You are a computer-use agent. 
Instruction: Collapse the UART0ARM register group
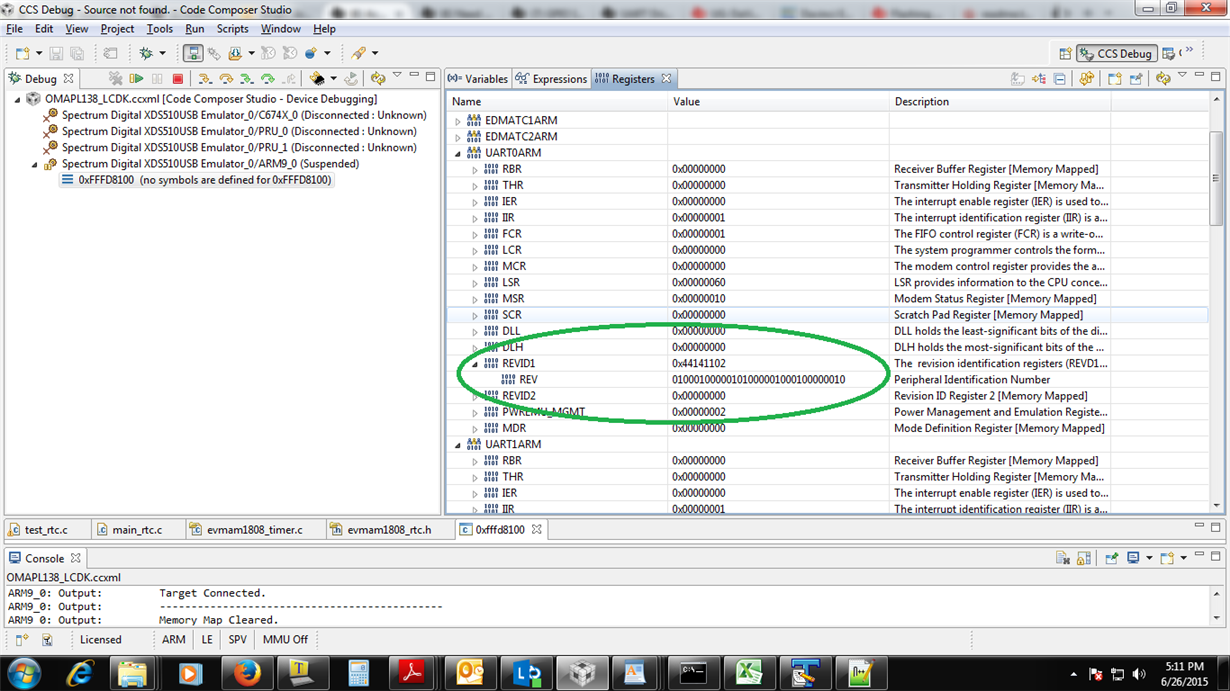point(458,153)
